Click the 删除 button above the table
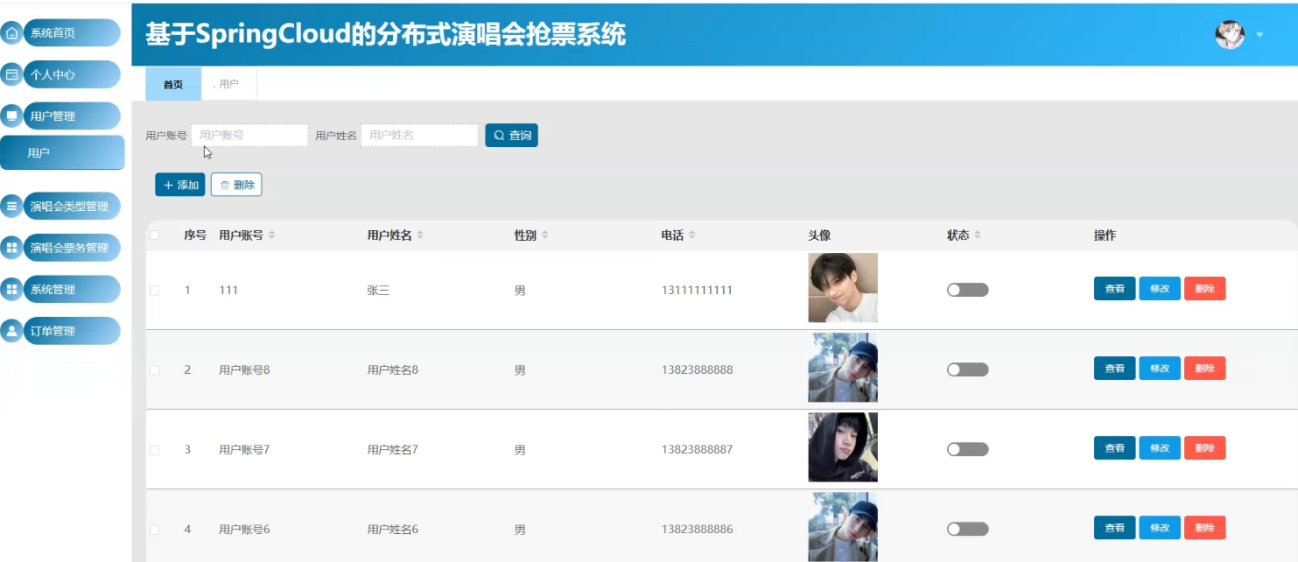Image resolution: width=1298 pixels, height=562 pixels. (x=236, y=185)
